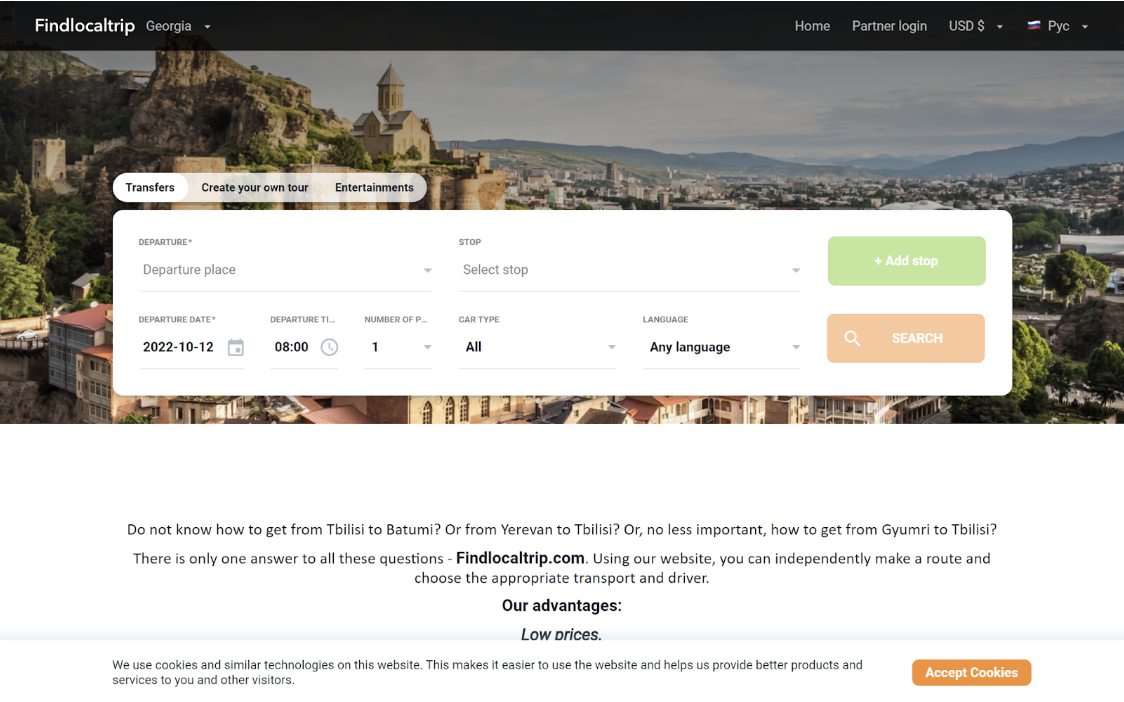
Task: Go to the Home link
Action: pyautogui.click(x=812, y=26)
